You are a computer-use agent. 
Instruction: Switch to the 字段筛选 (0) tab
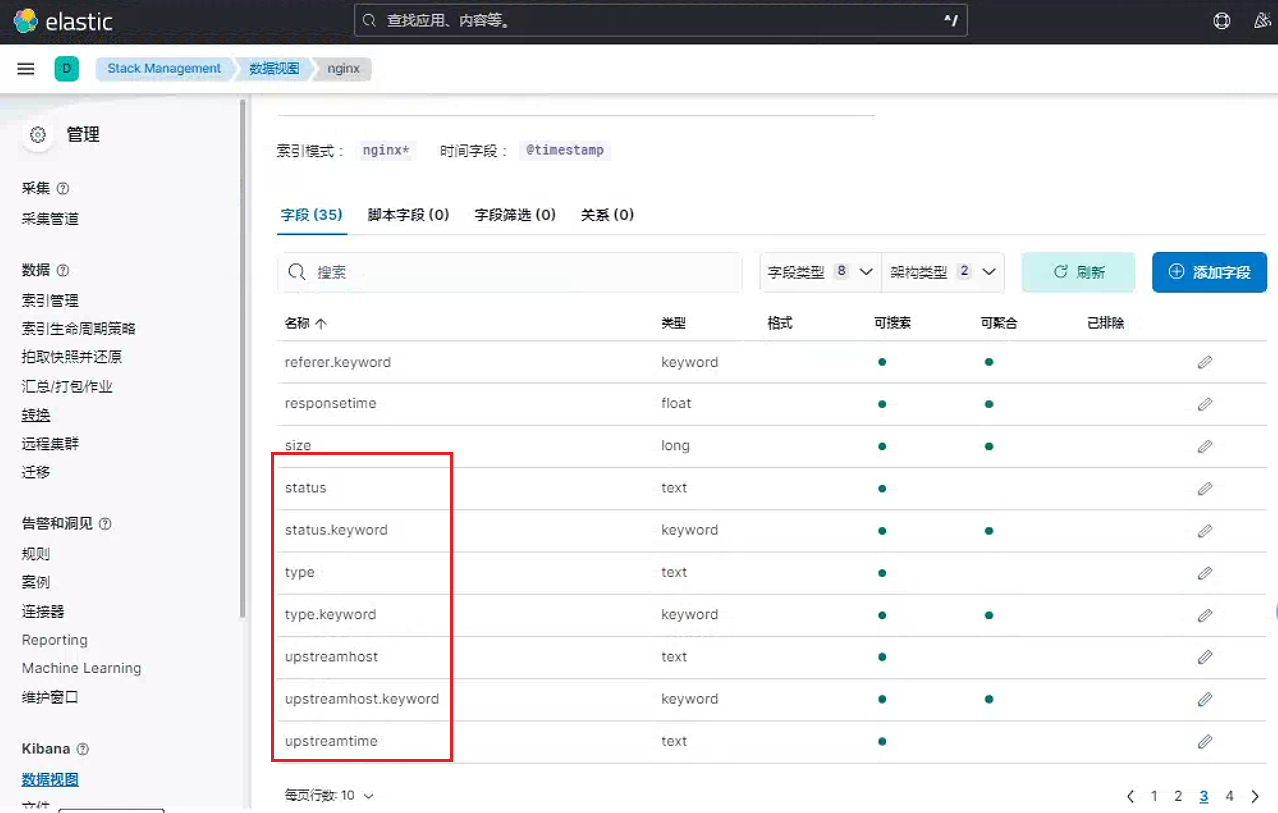(x=515, y=215)
